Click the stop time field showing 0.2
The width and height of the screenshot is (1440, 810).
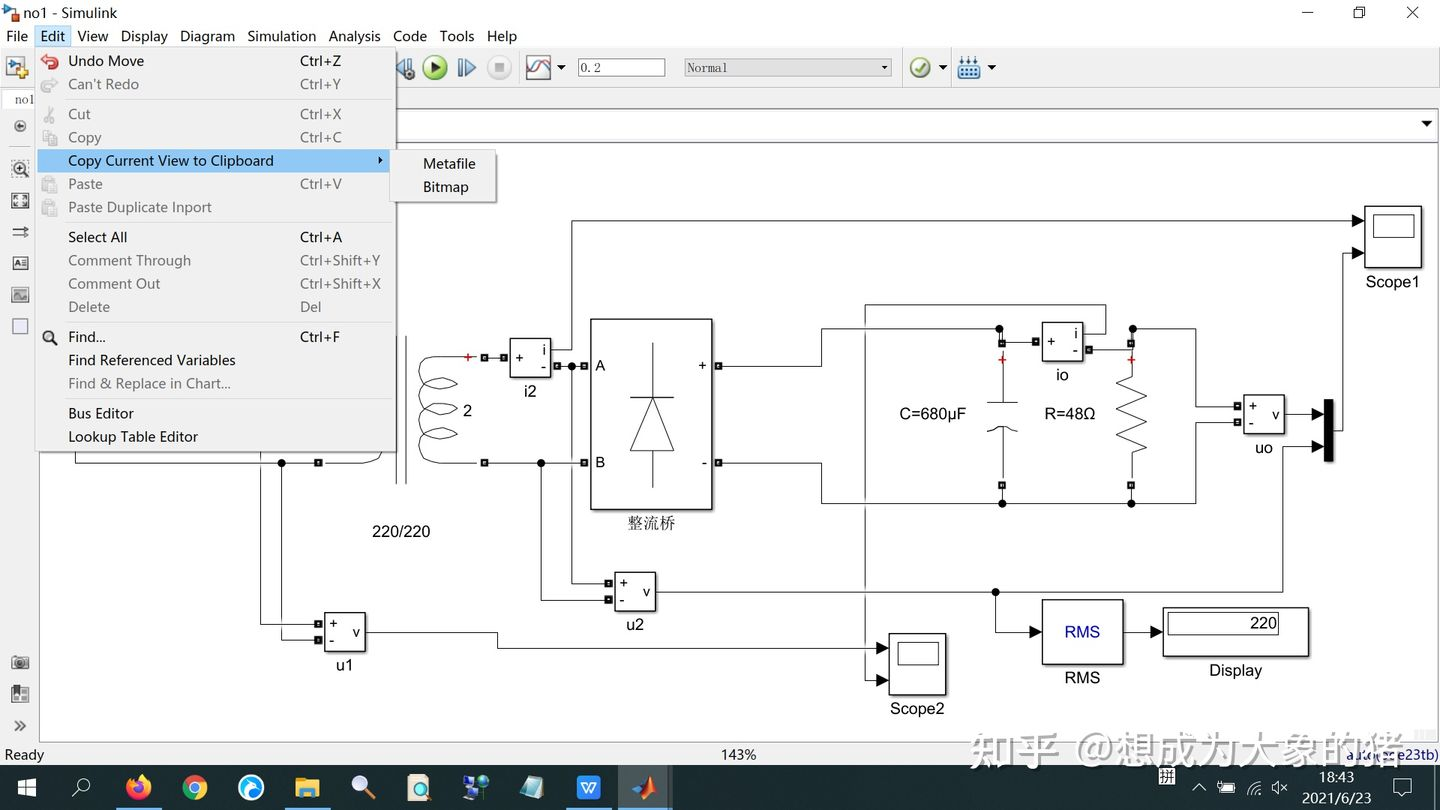pyautogui.click(x=620, y=67)
